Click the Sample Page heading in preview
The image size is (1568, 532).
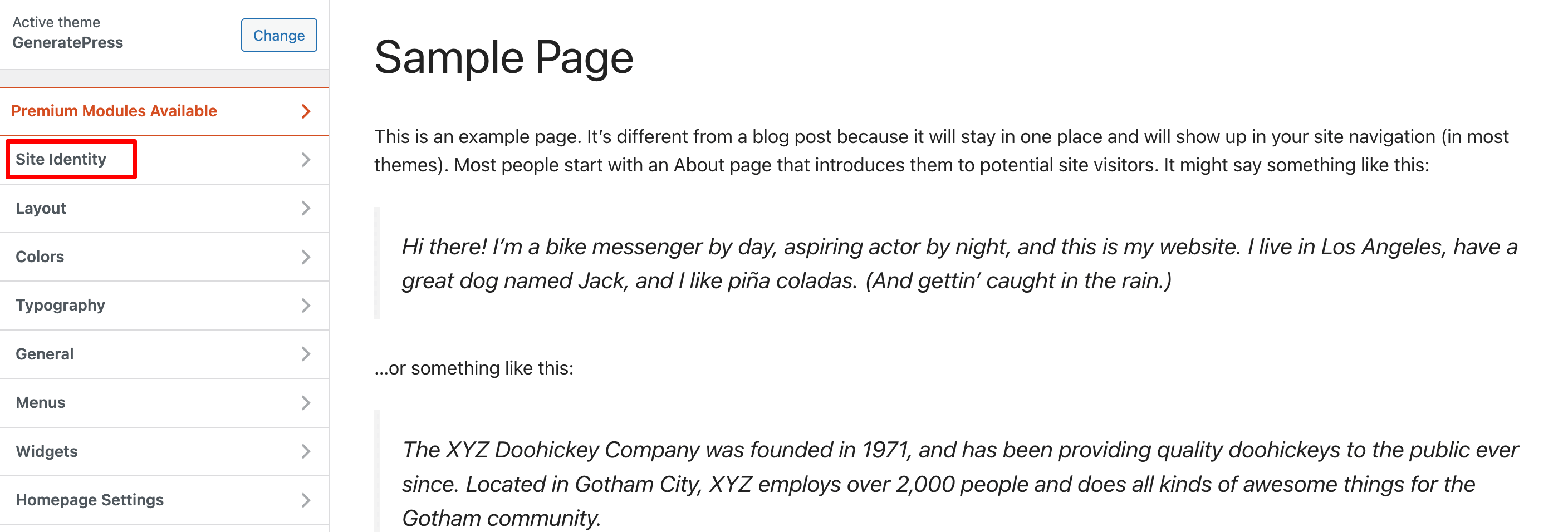tap(503, 58)
